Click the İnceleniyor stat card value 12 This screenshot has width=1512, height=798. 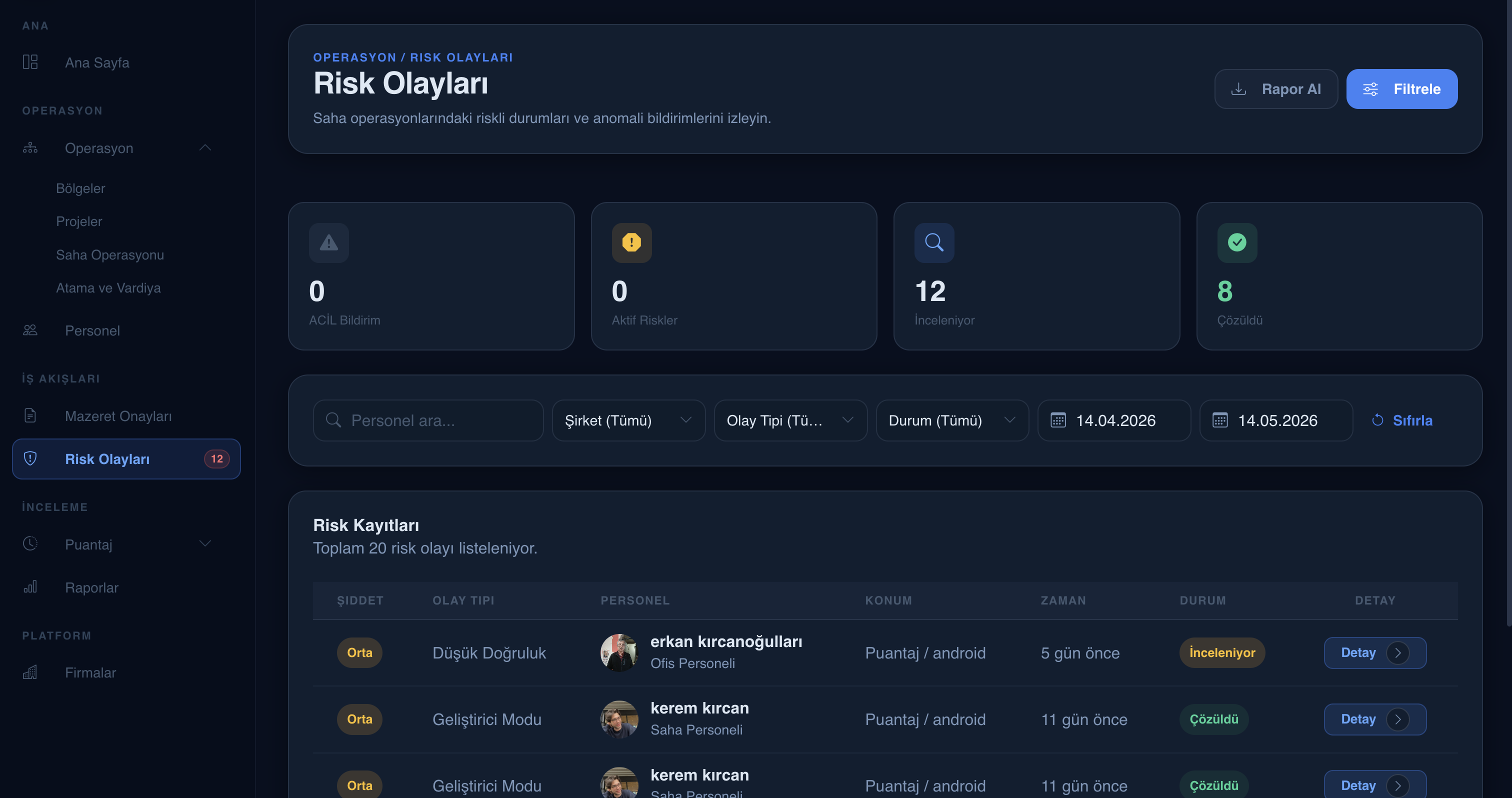pyautogui.click(x=930, y=291)
